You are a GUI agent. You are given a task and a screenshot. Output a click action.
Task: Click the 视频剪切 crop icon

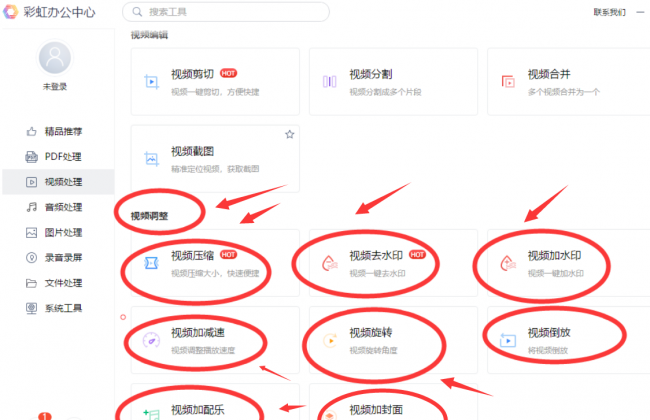click(151, 82)
